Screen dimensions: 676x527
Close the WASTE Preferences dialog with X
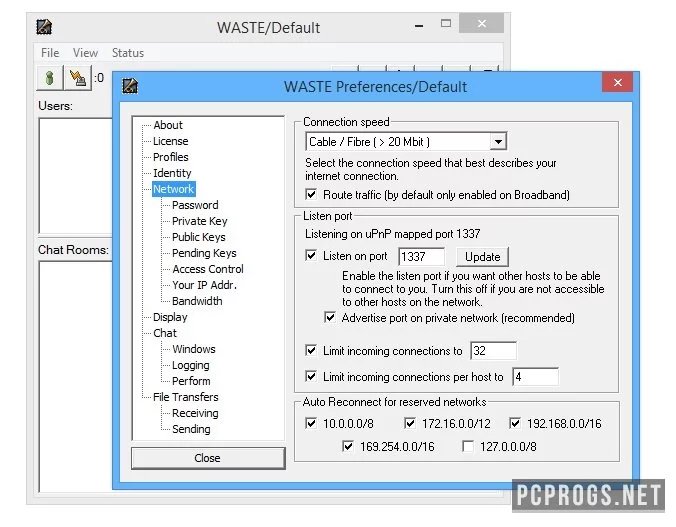click(x=617, y=82)
